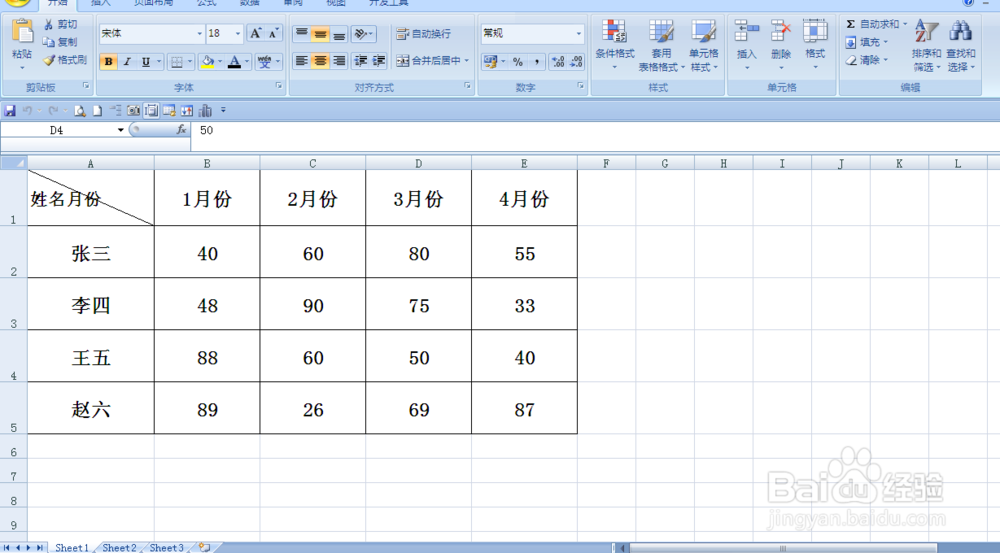Click the Format cells (格式) icon
Viewport: 1000px width, 553px height.
pos(815,31)
